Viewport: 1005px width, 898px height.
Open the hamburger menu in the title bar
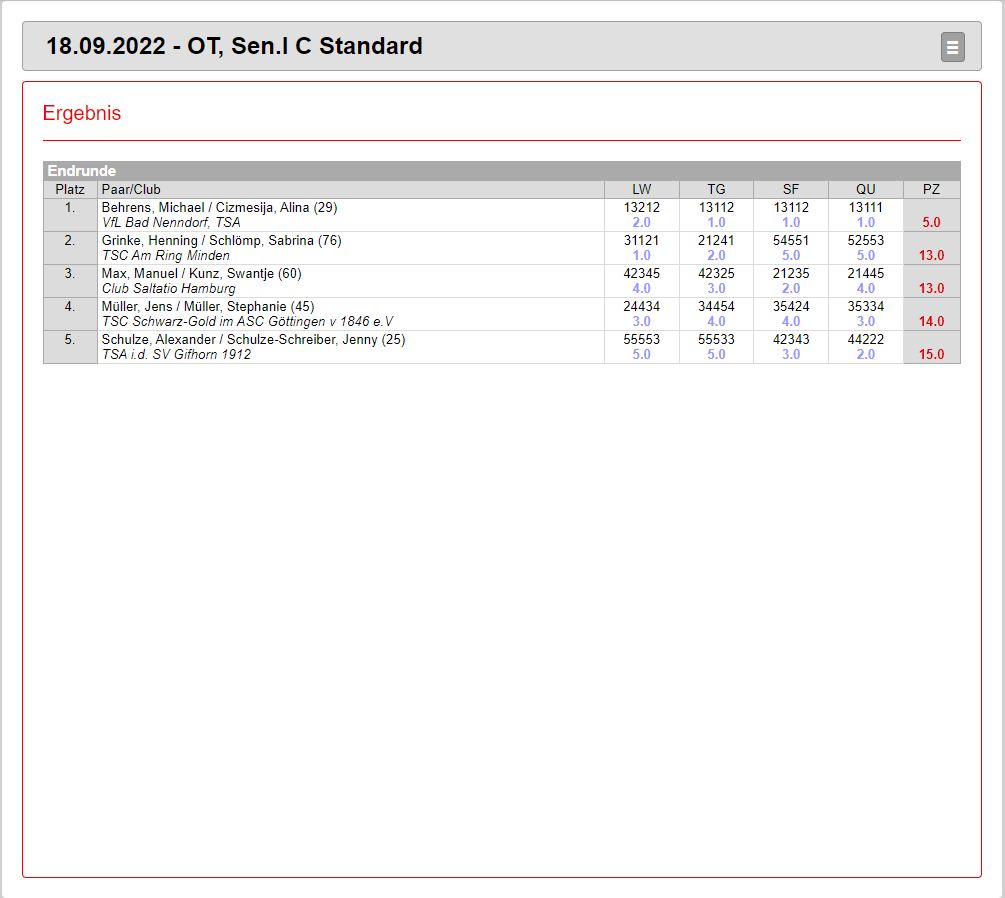[x=952, y=47]
